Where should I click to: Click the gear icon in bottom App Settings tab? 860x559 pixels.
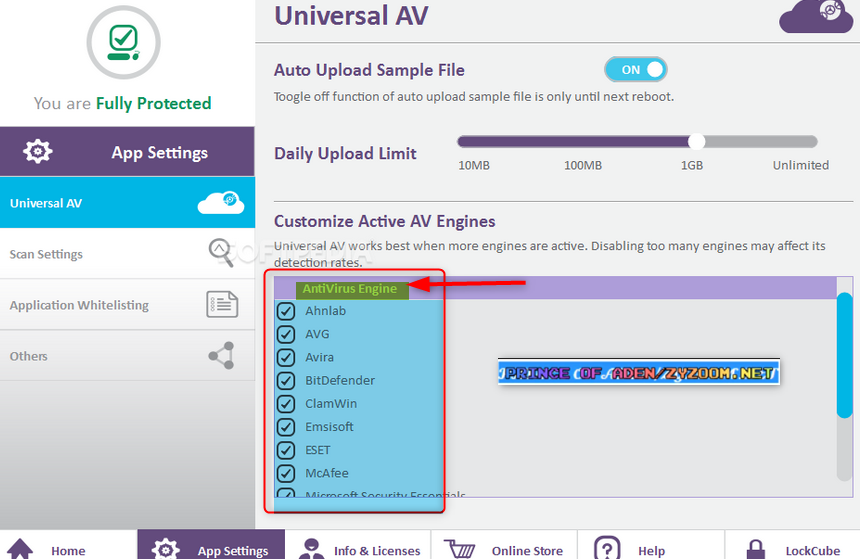166,549
